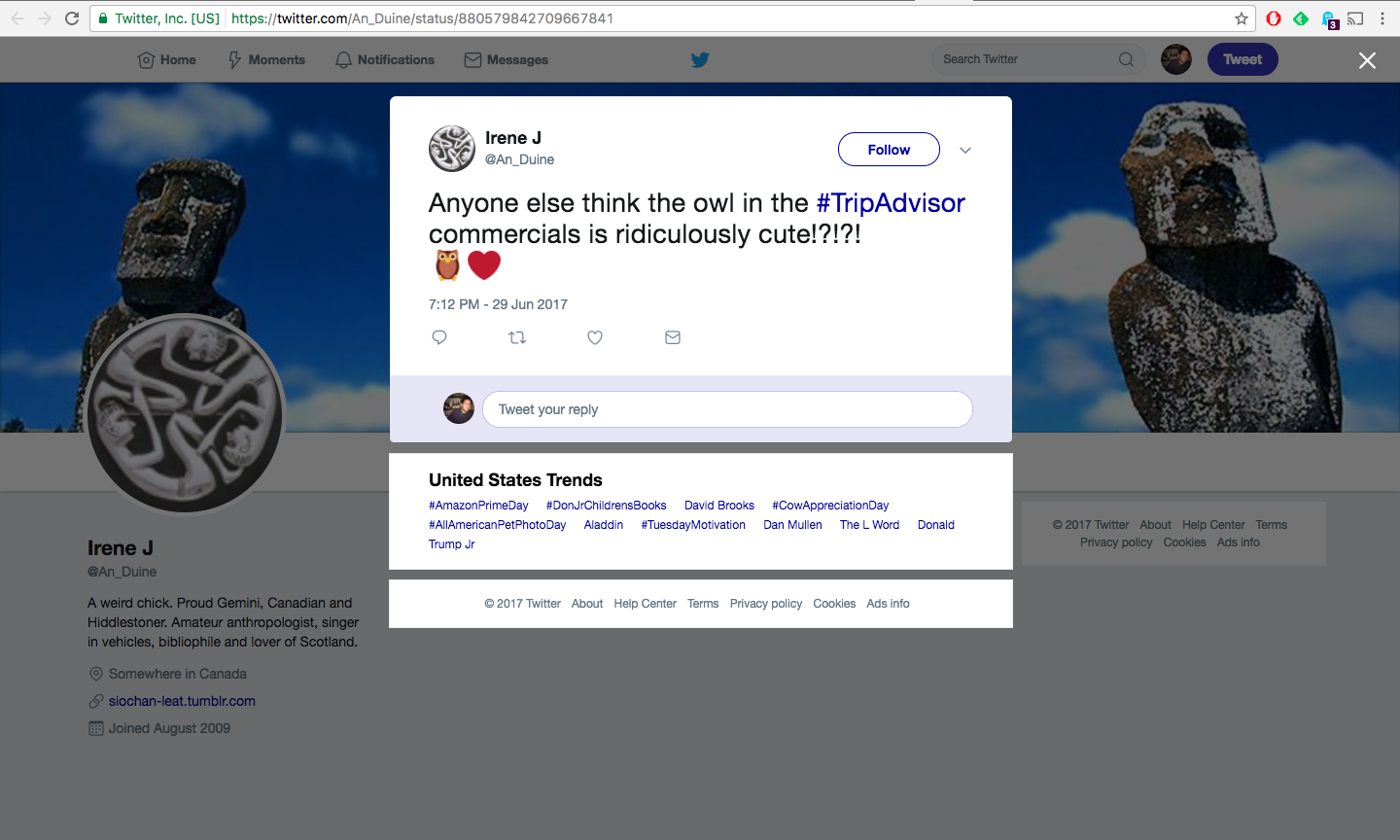Click Irene J name in profile sidebar
Image resolution: width=1400 pixels, height=840 pixels.
tap(121, 548)
